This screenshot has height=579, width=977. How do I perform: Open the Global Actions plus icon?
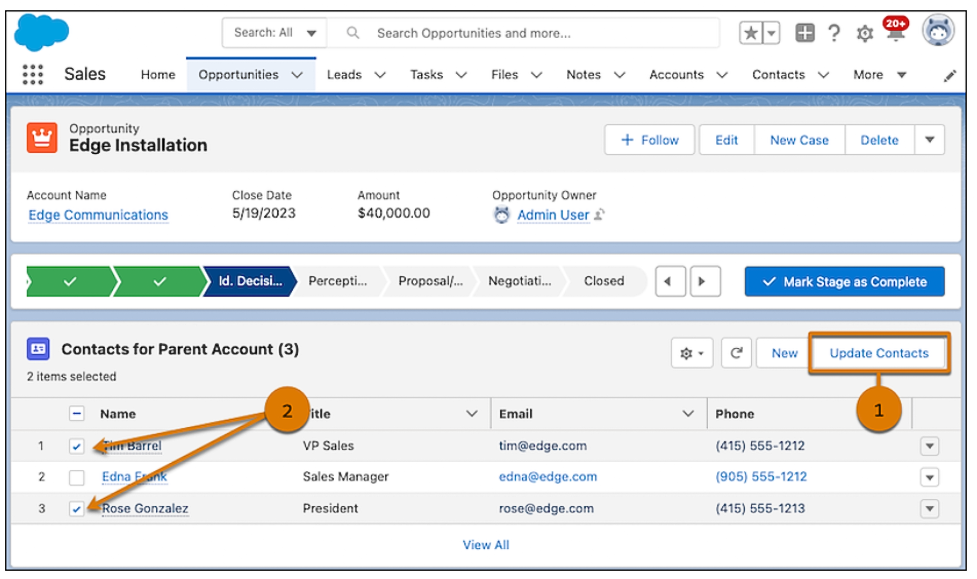(804, 32)
